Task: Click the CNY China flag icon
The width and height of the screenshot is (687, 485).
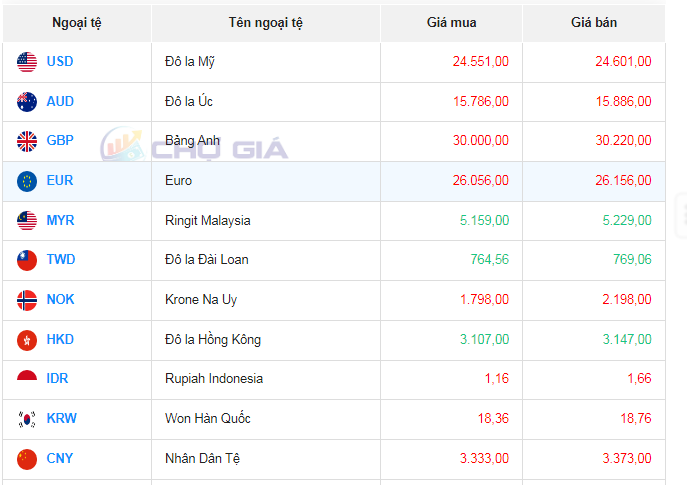Action: coord(27,459)
